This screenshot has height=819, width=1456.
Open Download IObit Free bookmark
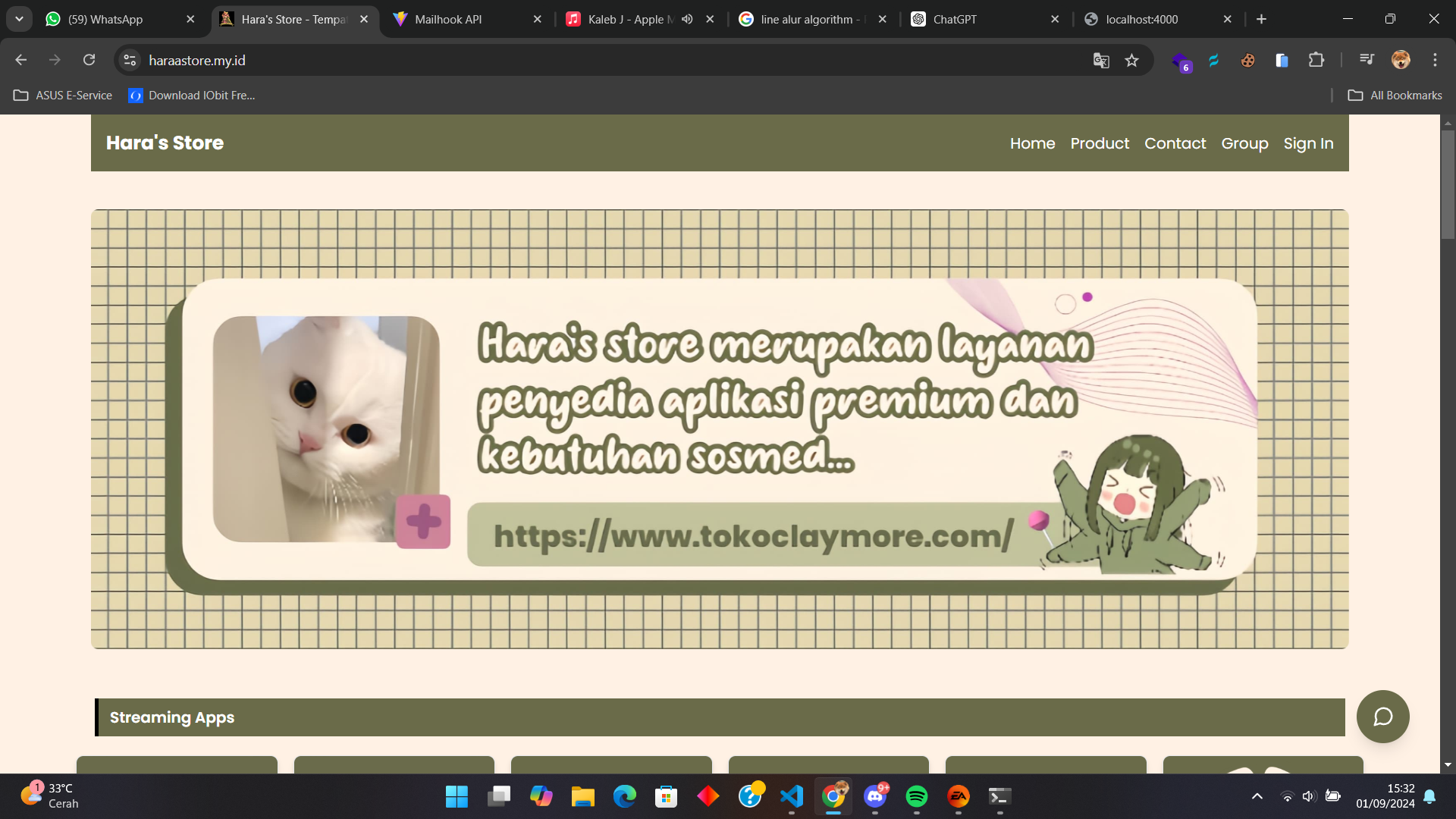click(192, 95)
